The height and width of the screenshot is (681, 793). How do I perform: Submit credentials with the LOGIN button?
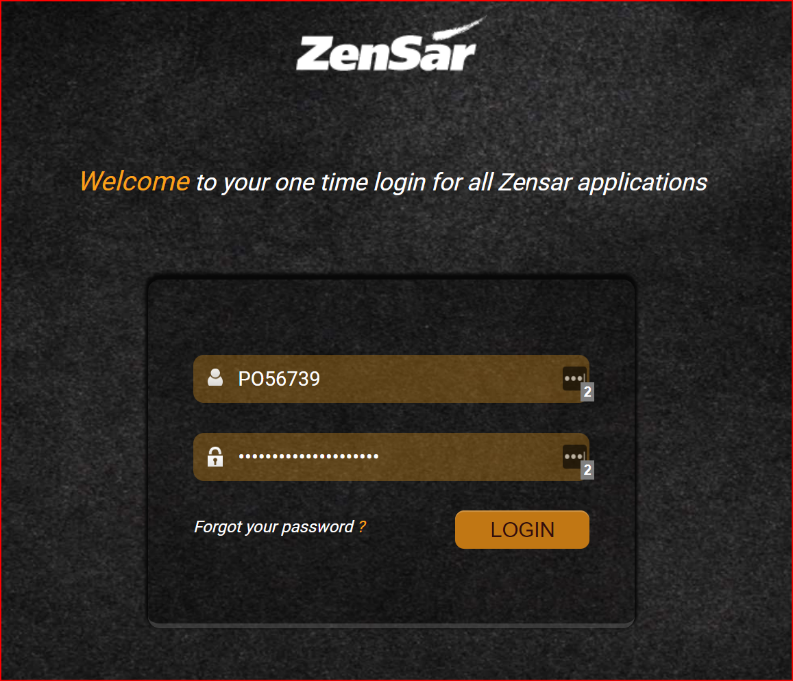tap(522, 529)
